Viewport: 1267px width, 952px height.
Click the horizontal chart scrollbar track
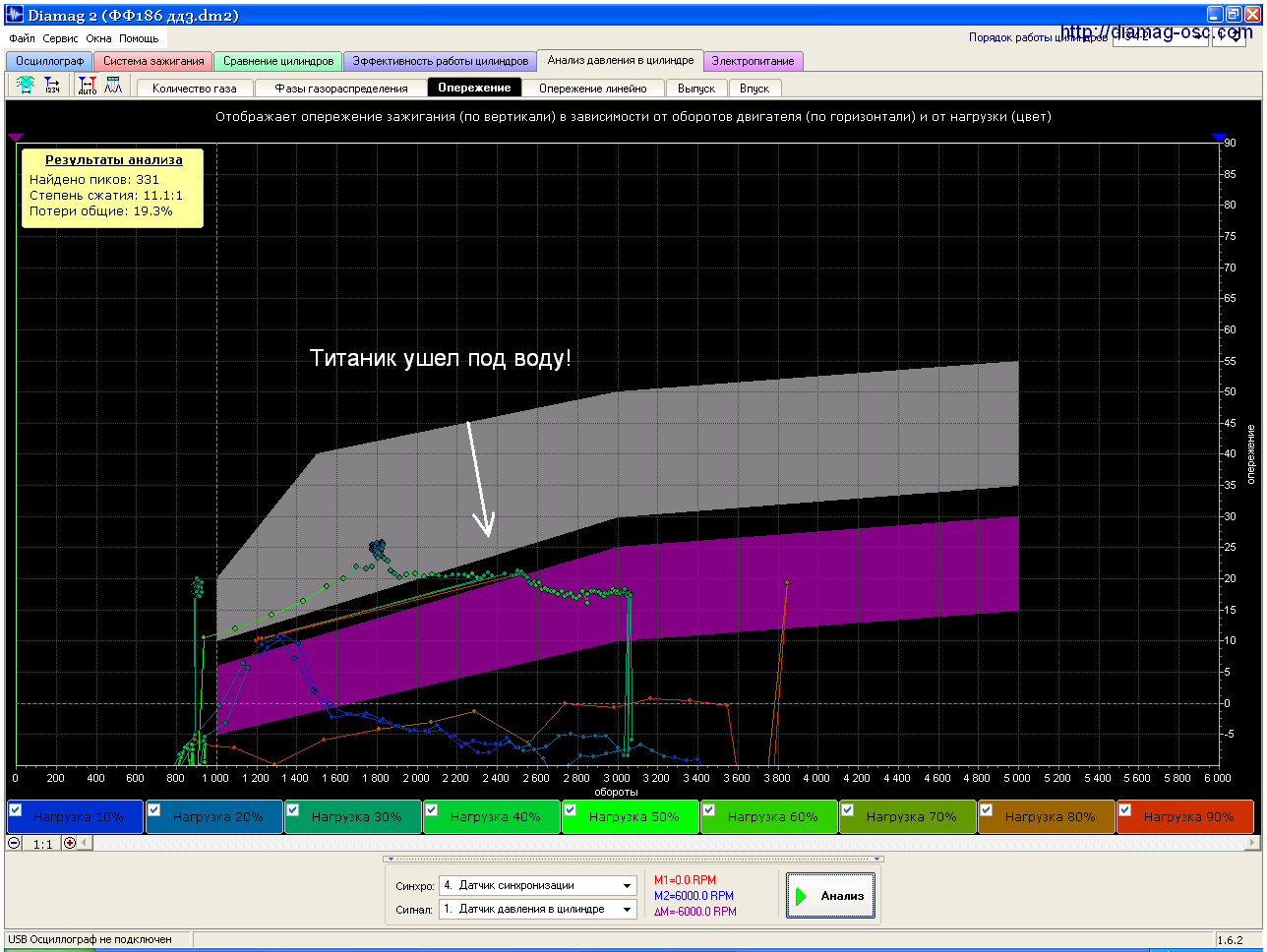pos(669,843)
